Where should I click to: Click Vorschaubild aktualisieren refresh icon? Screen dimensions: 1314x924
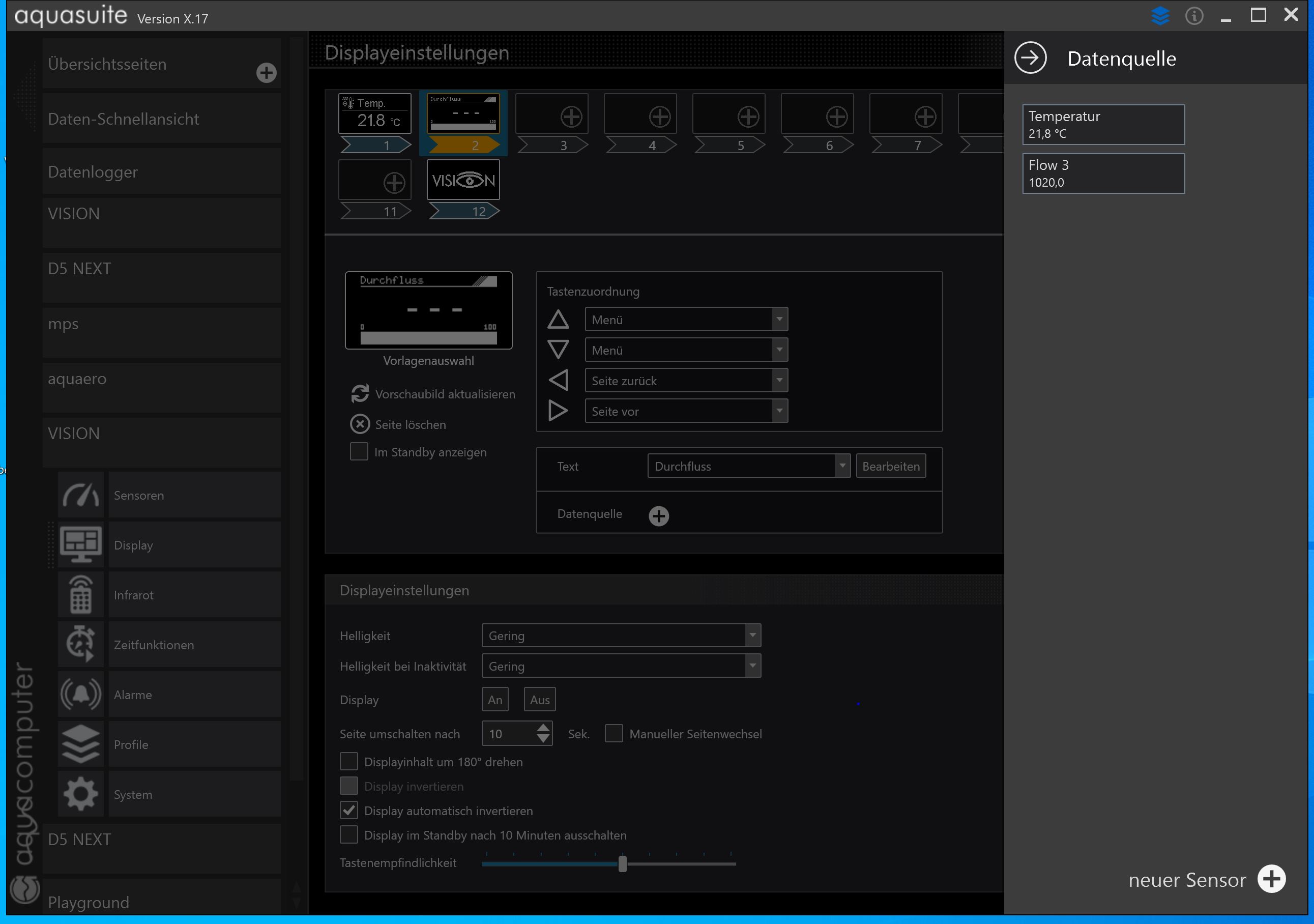click(360, 394)
